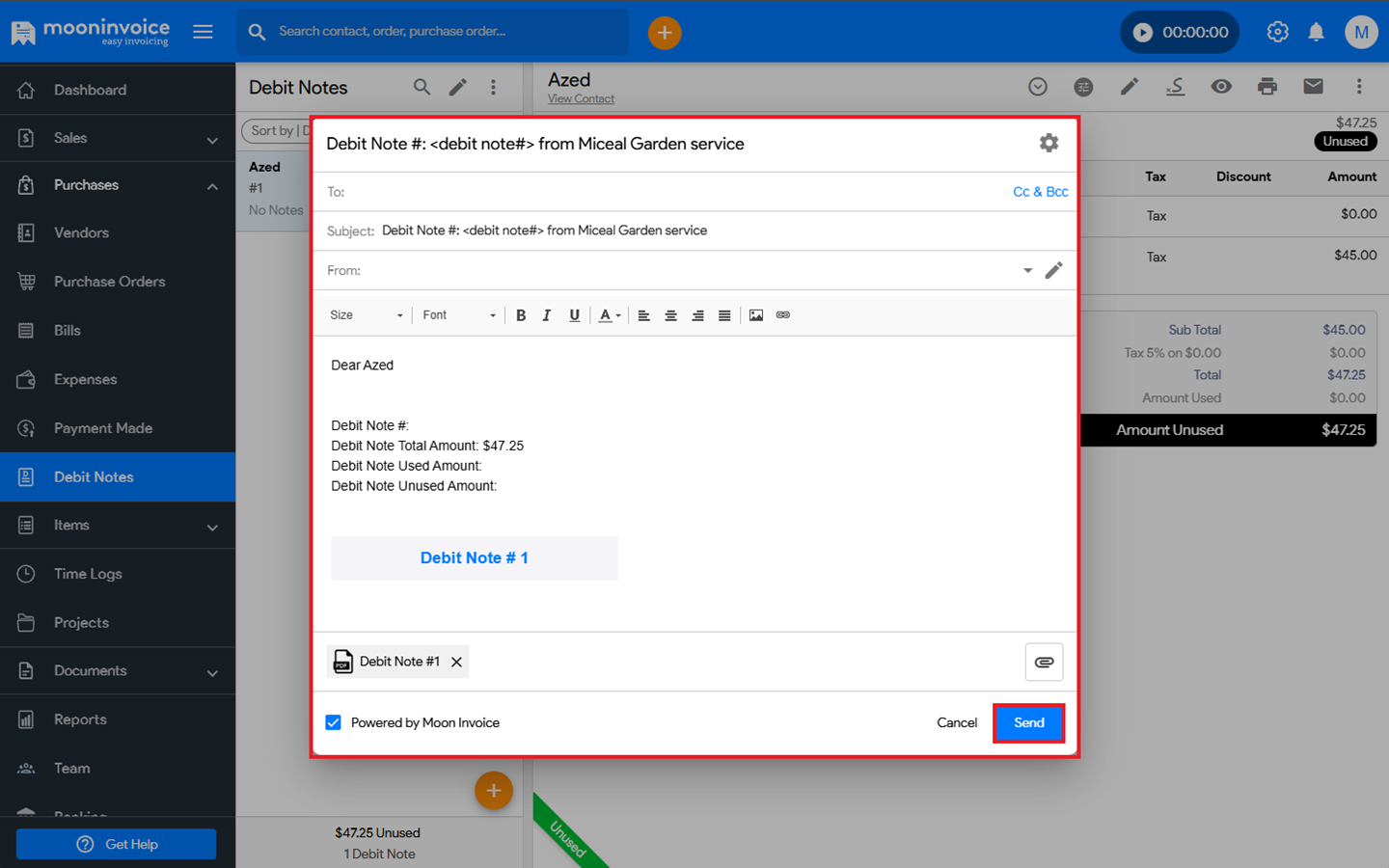Open email settings gear in dialog
The height and width of the screenshot is (868, 1389).
(1049, 144)
